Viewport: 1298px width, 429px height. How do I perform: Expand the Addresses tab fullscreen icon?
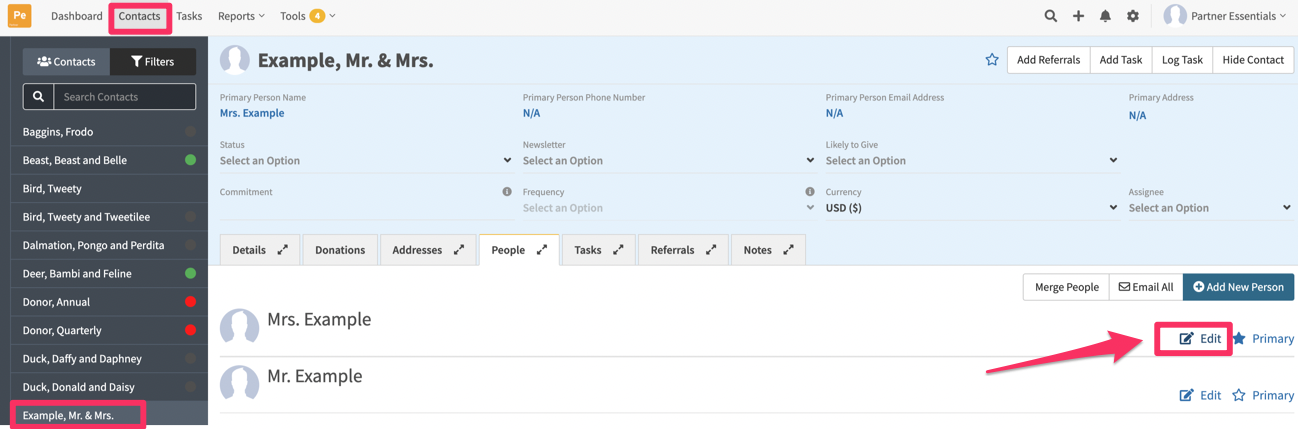tap(459, 250)
